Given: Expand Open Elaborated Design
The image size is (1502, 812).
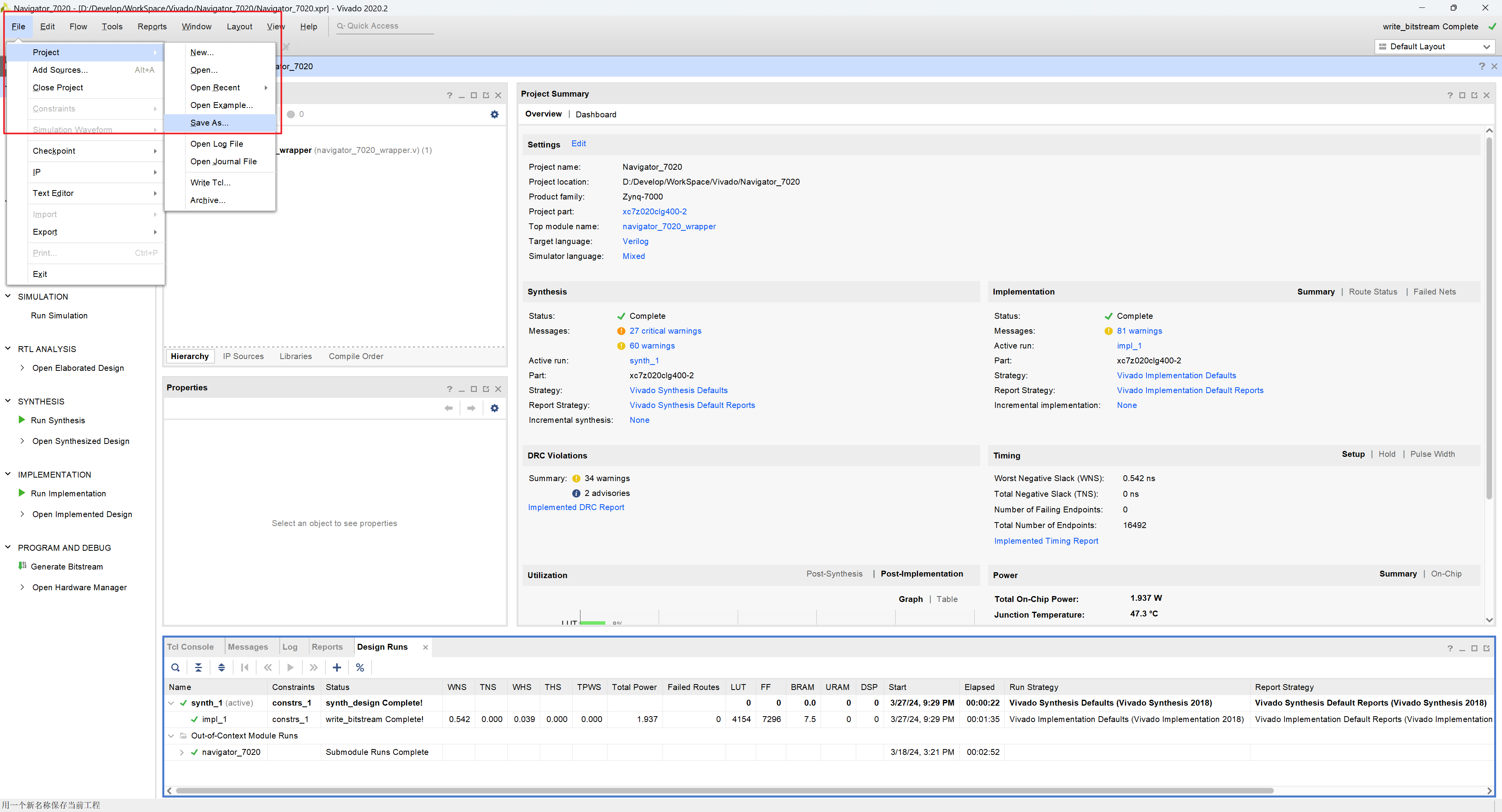Looking at the screenshot, I should [x=22, y=368].
